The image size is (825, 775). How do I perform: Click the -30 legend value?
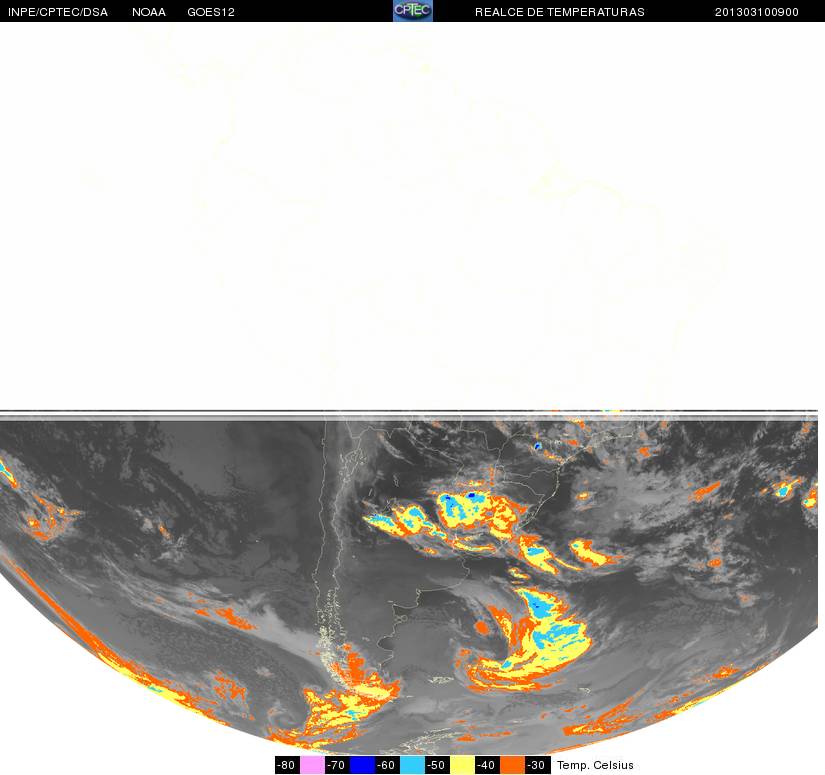537,765
